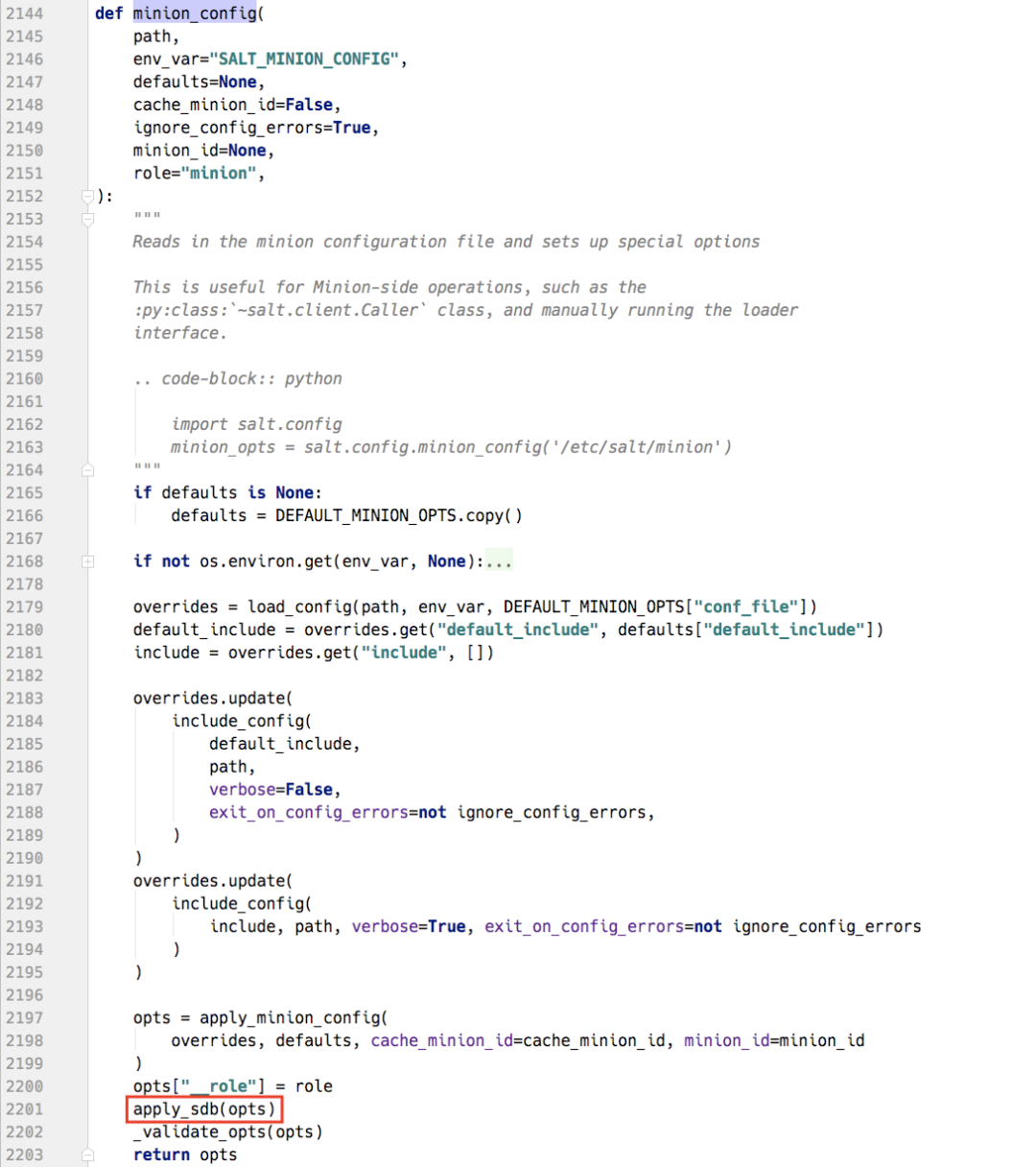Click the load_config call on line 2179
The width and height of the screenshot is (1036, 1167).
point(532,607)
